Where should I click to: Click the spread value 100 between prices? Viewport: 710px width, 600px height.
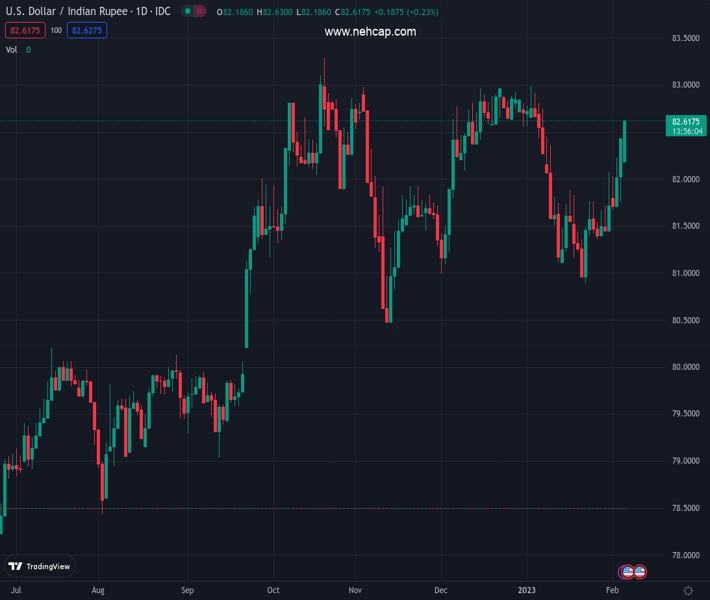pyautogui.click(x=56, y=31)
